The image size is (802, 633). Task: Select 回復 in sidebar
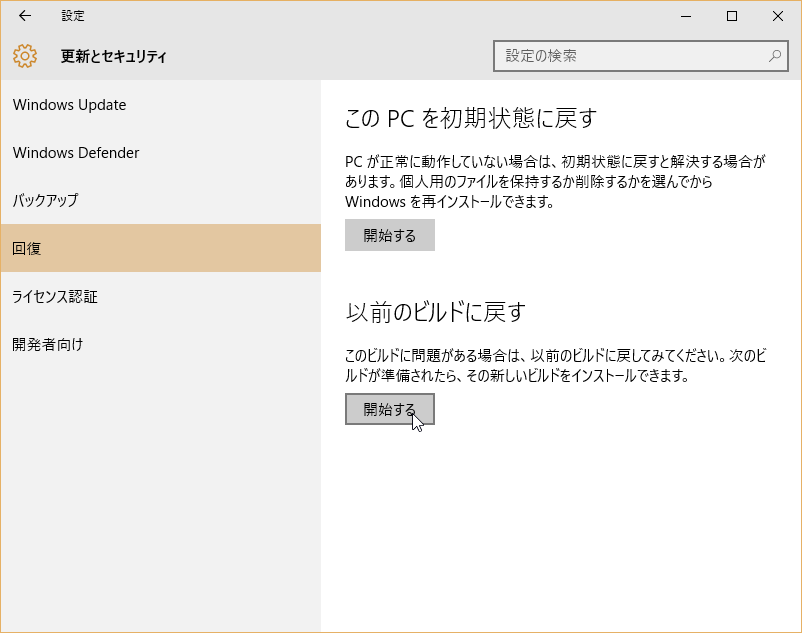point(161,248)
